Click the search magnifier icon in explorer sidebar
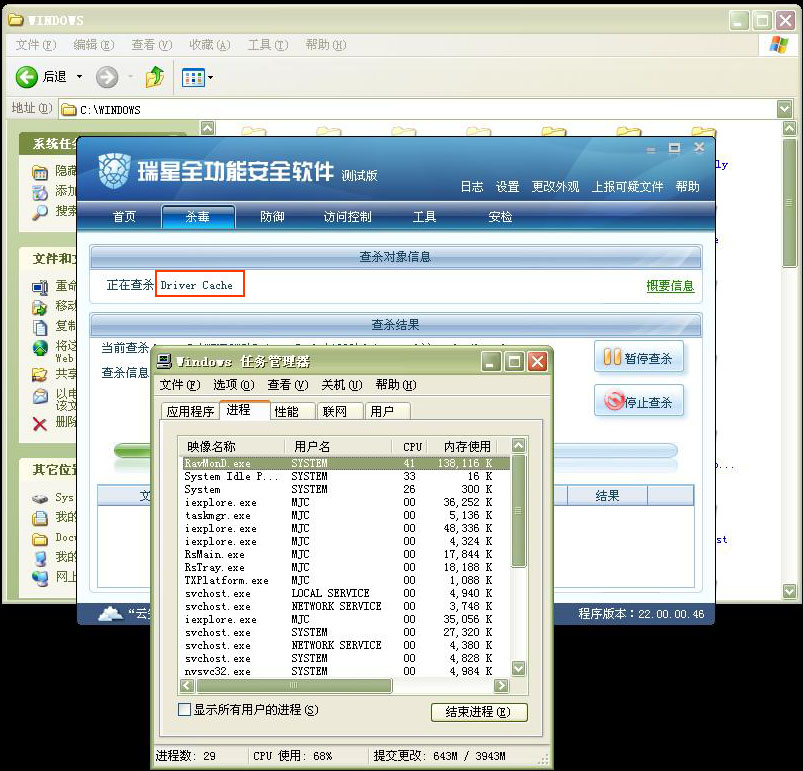The height and width of the screenshot is (771, 803). pyautogui.click(x=40, y=211)
